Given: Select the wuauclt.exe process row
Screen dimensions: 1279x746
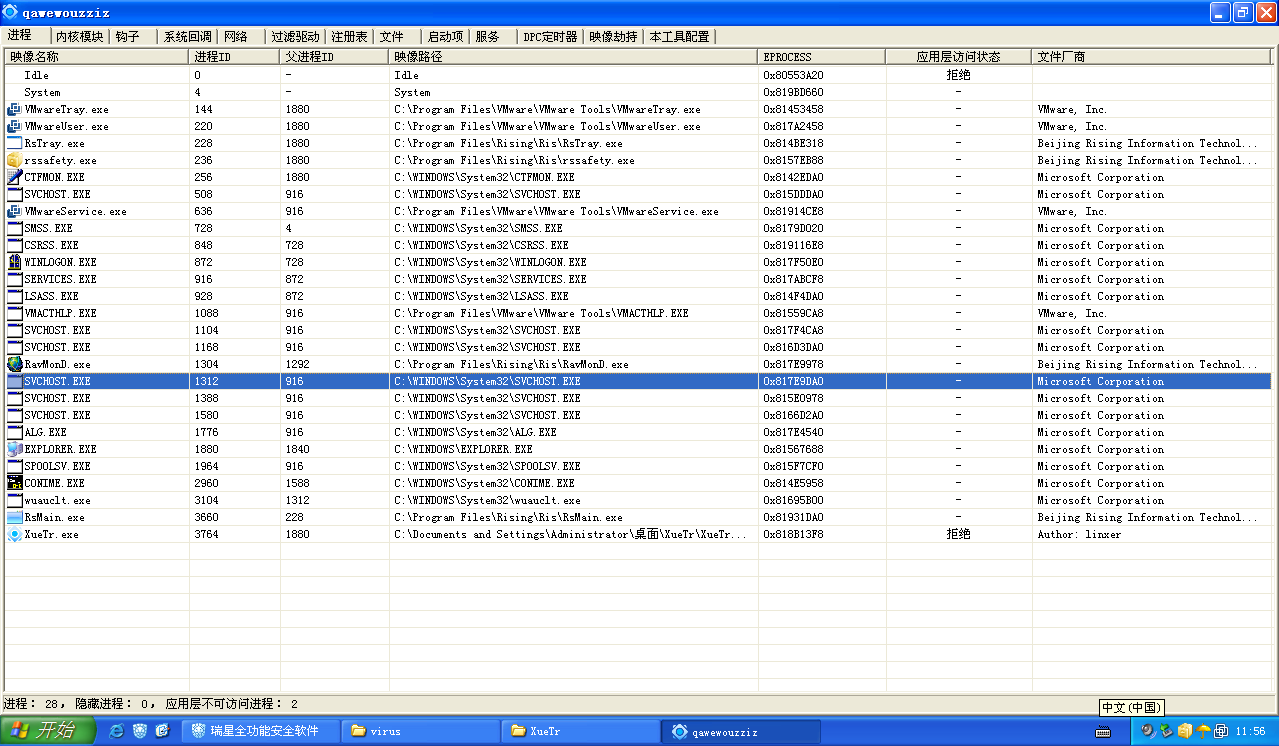Looking at the screenshot, I should (638, 500).
